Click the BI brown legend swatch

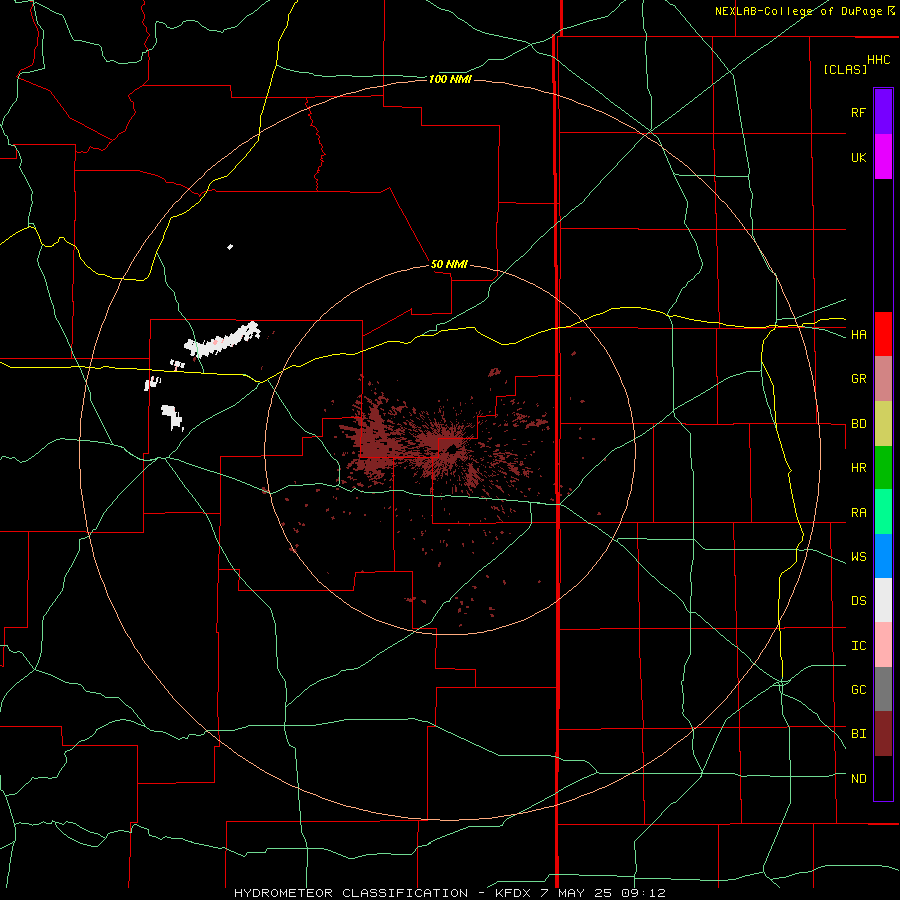(883, 734)
